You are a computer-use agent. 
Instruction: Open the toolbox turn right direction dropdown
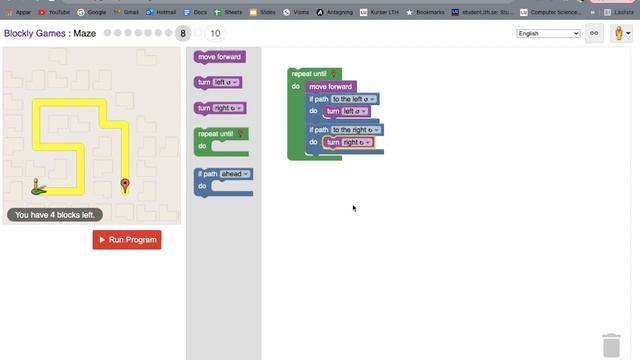(228, 108)
